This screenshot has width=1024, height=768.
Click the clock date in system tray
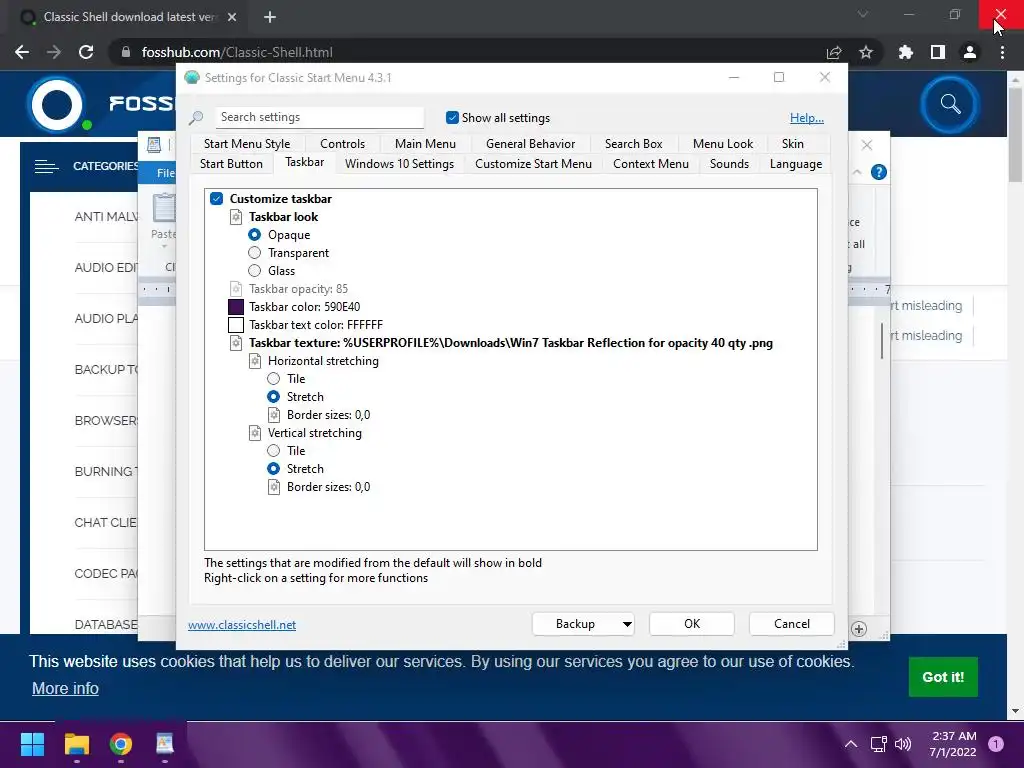pos(953,744)
